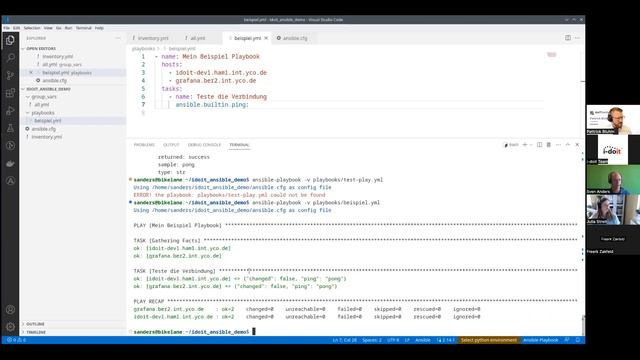Viewport: 640px width, 360px height.
Task: Open the Run and Debug view
Action: coord(11,111)
